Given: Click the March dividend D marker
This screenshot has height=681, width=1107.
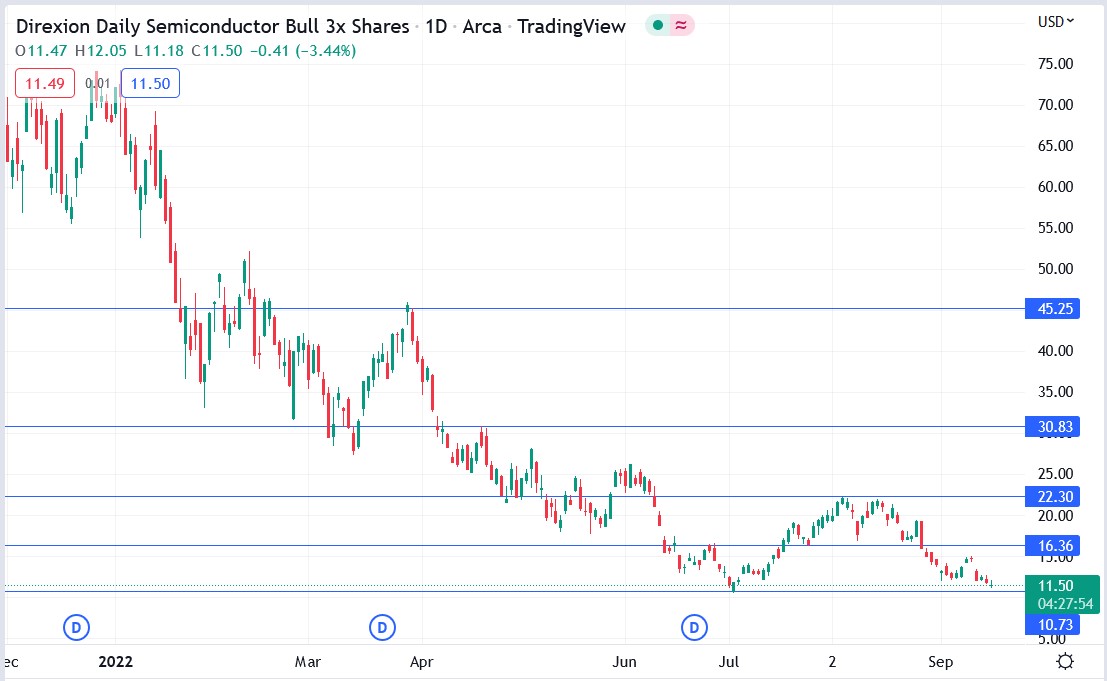Looking at the screenshot, I should (382, 627).
